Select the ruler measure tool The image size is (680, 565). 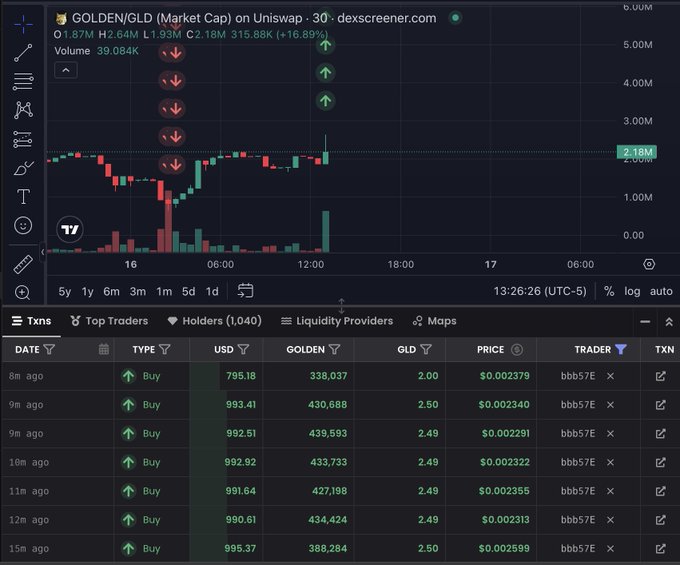point(23,264)
